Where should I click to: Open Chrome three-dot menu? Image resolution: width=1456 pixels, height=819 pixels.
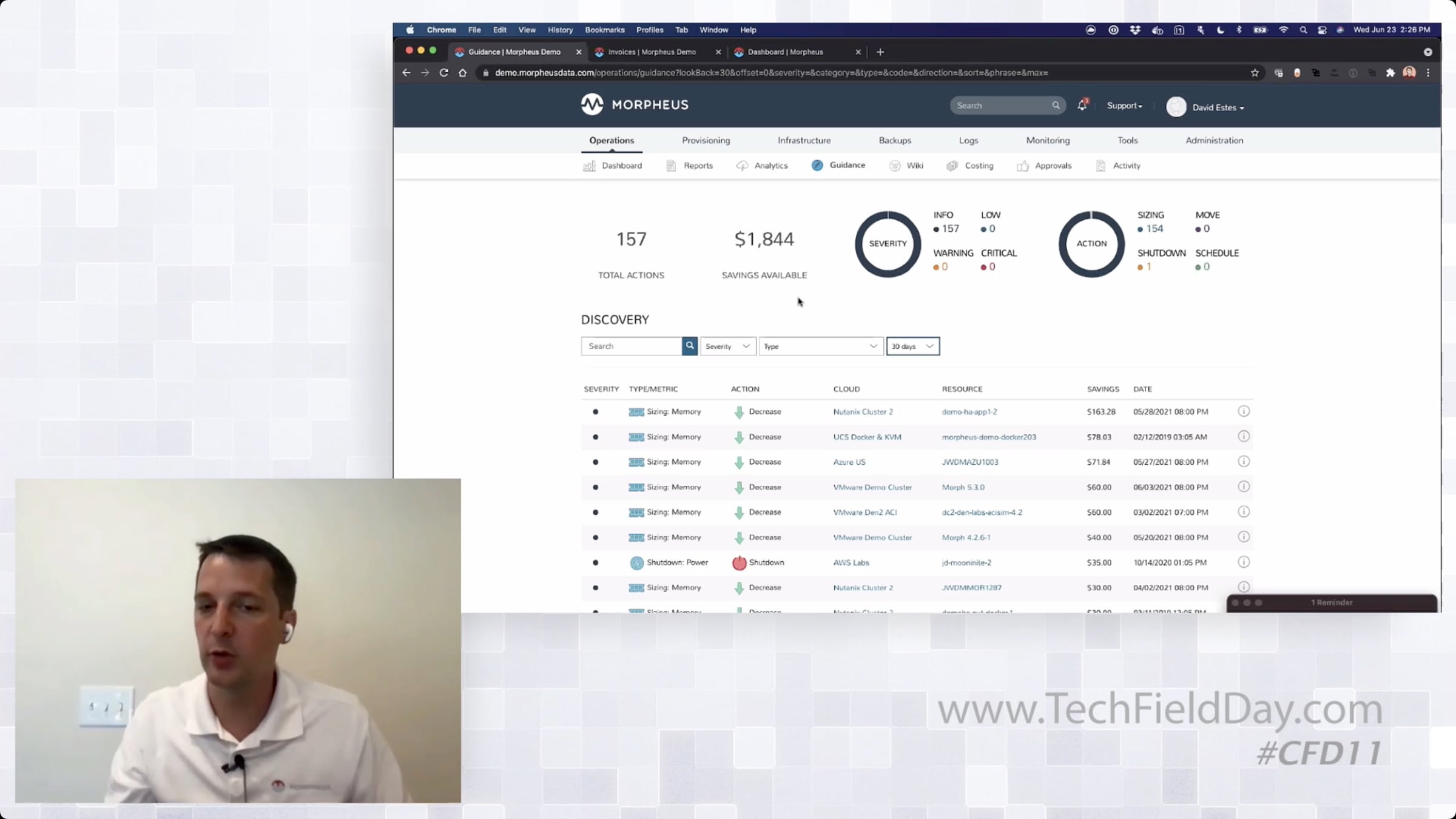[1428, 73]
